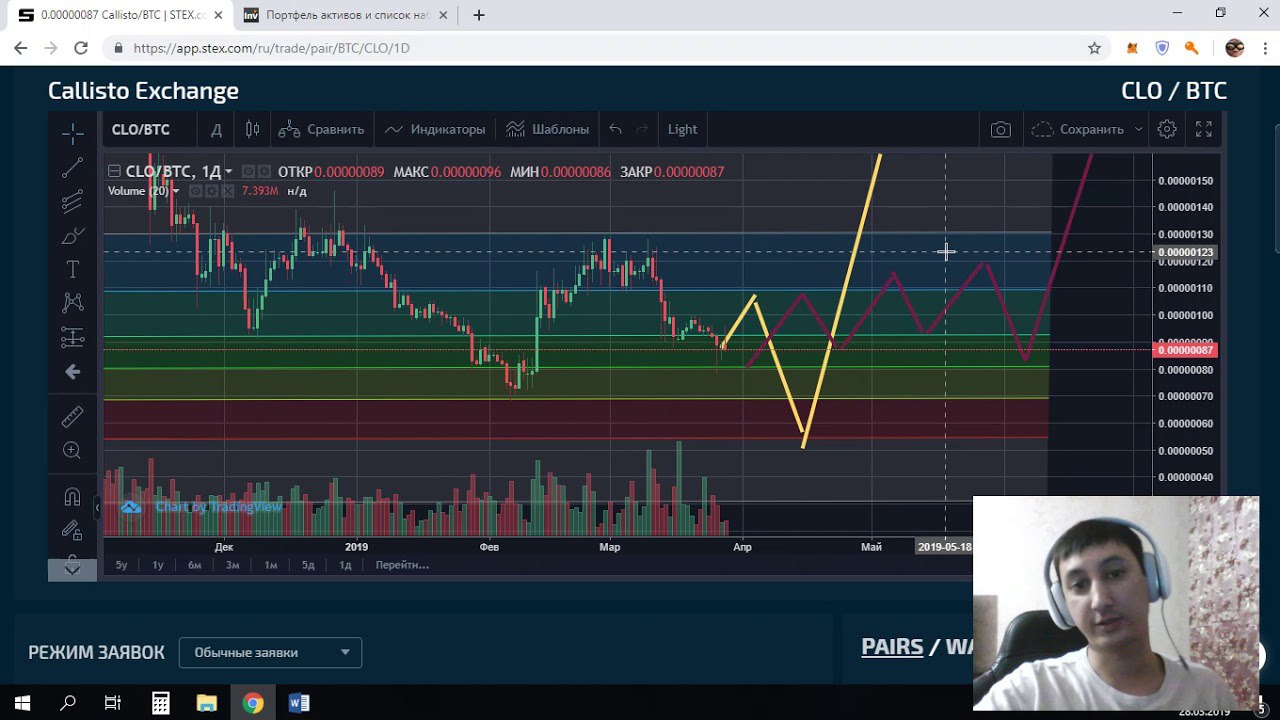The width and height of the screenshot is (1280, 720).
Task: Click the 0.00000087 current price label
Action: tap(1186, 350)
